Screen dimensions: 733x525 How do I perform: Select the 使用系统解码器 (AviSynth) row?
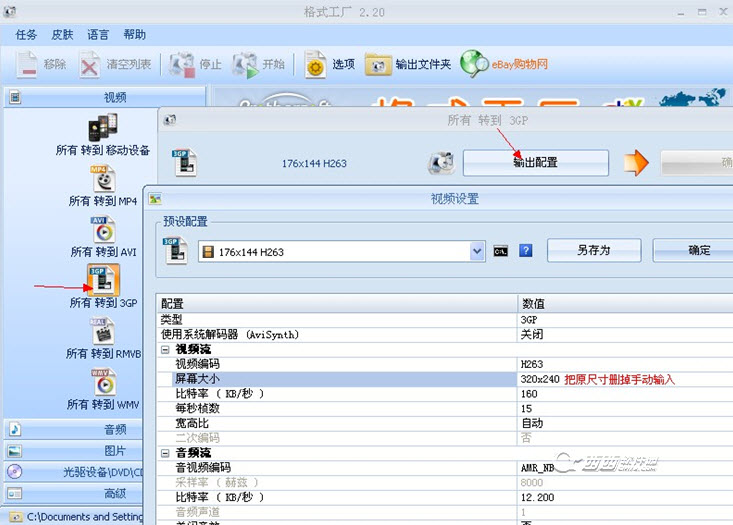coord(444,335)
